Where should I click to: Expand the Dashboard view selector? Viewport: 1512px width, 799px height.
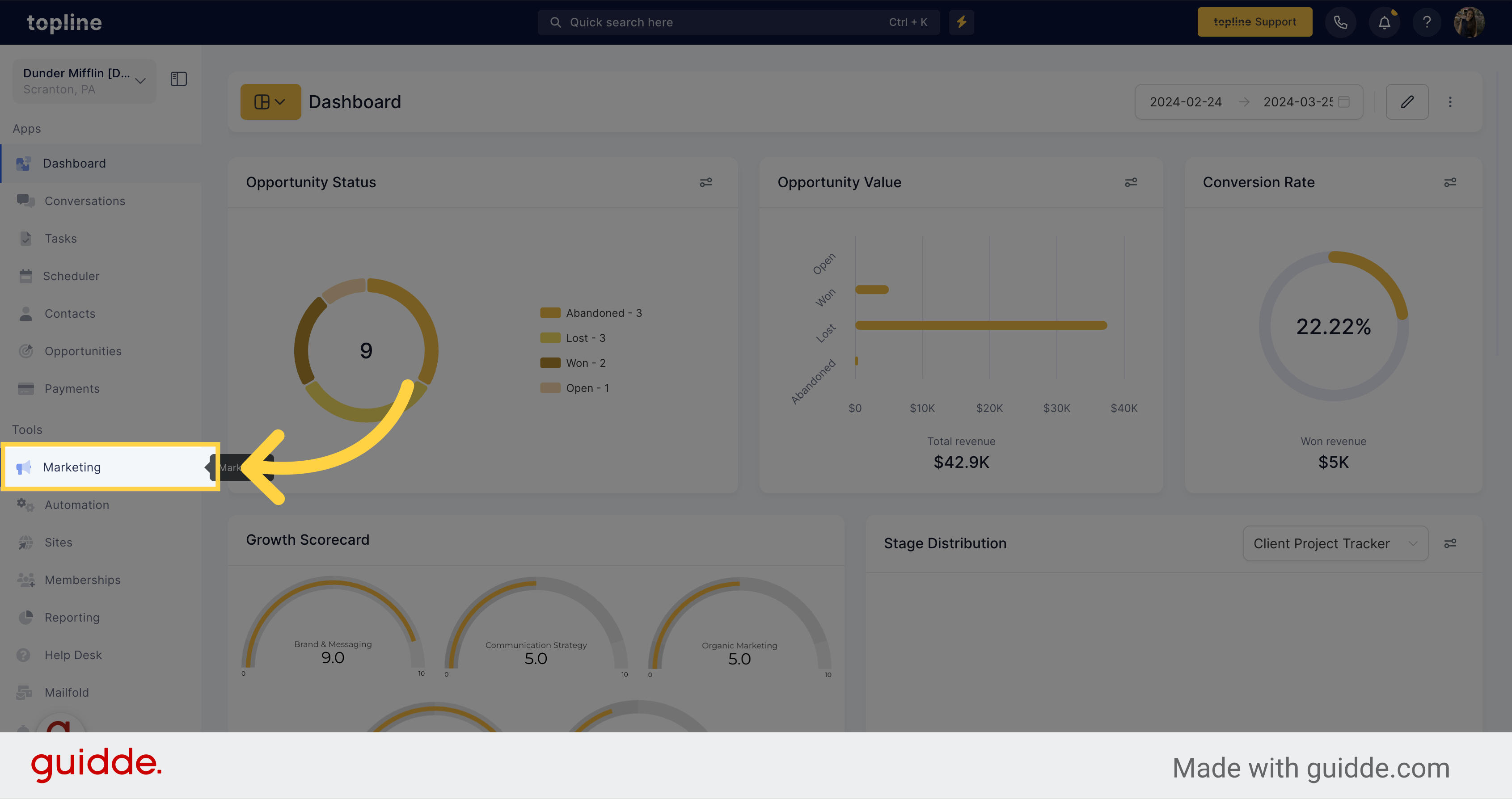[x=270, y=101]
